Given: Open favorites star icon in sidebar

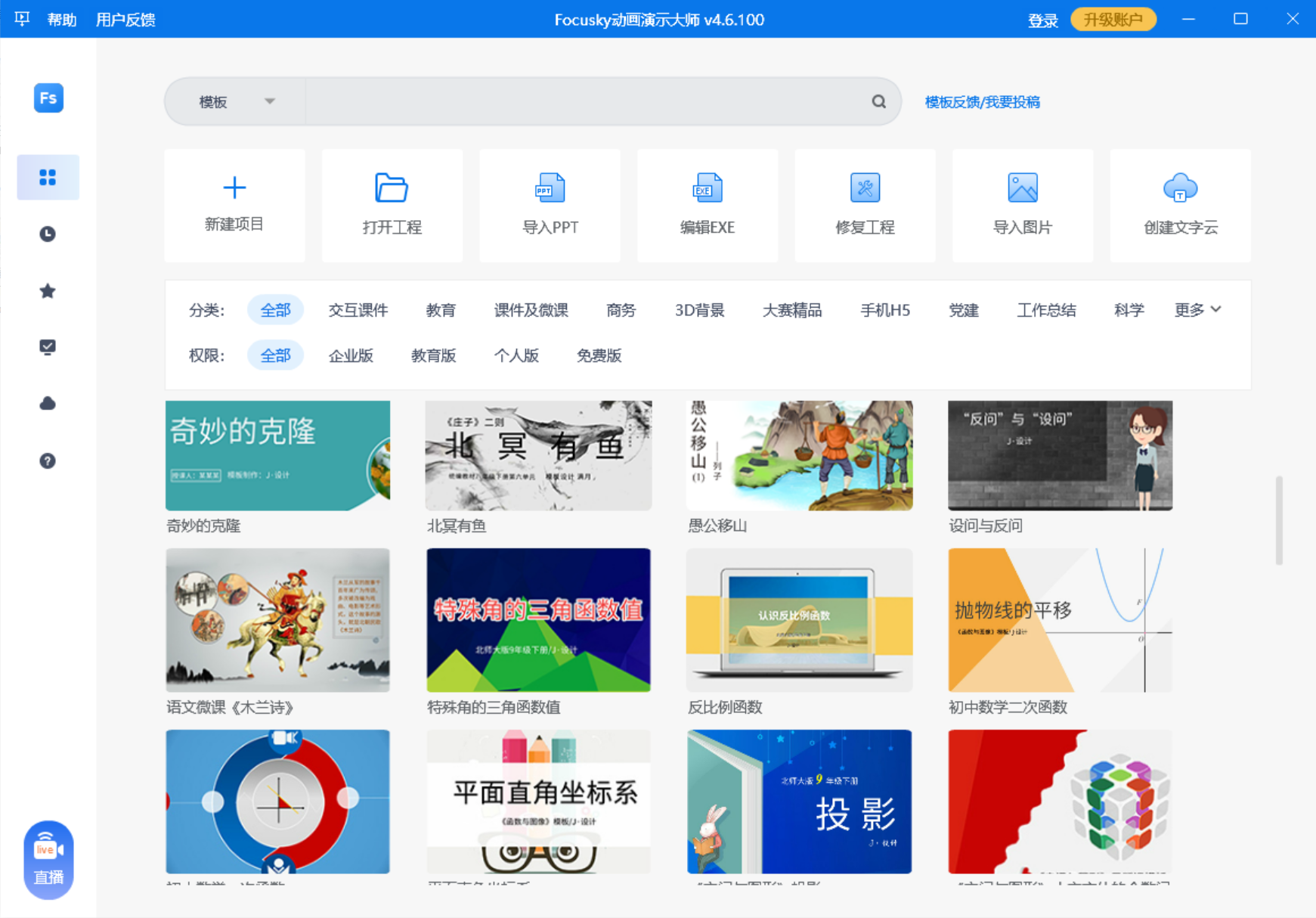Looking at the screenshot, I should pyautogui.click(x=48, y=290).
